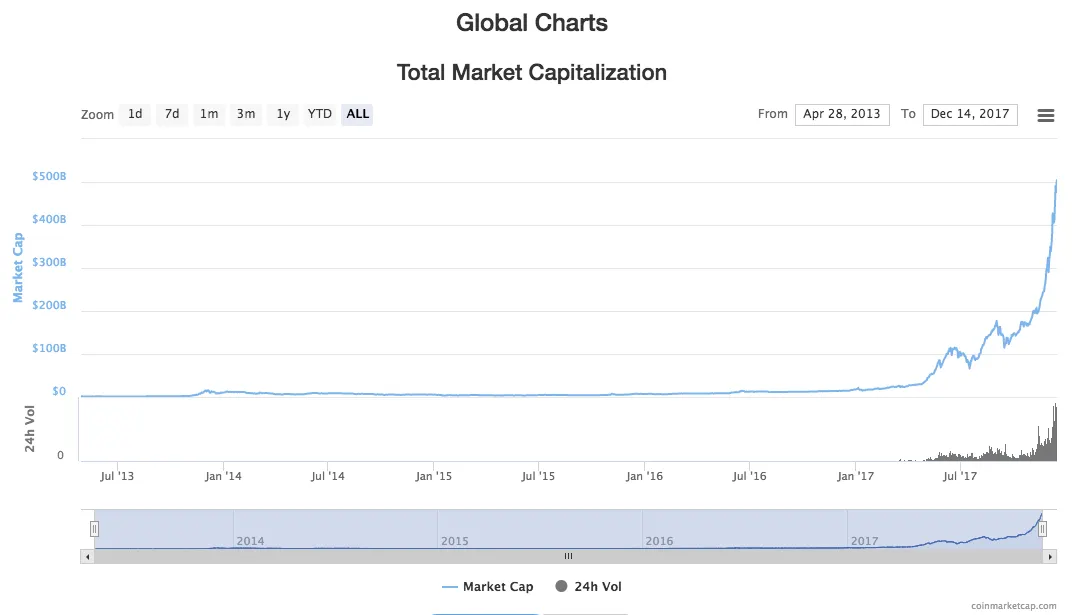Screen dimensions: 1088x615
Task: Click the navigator's left scroll arrow
Action: click(87, 556)
